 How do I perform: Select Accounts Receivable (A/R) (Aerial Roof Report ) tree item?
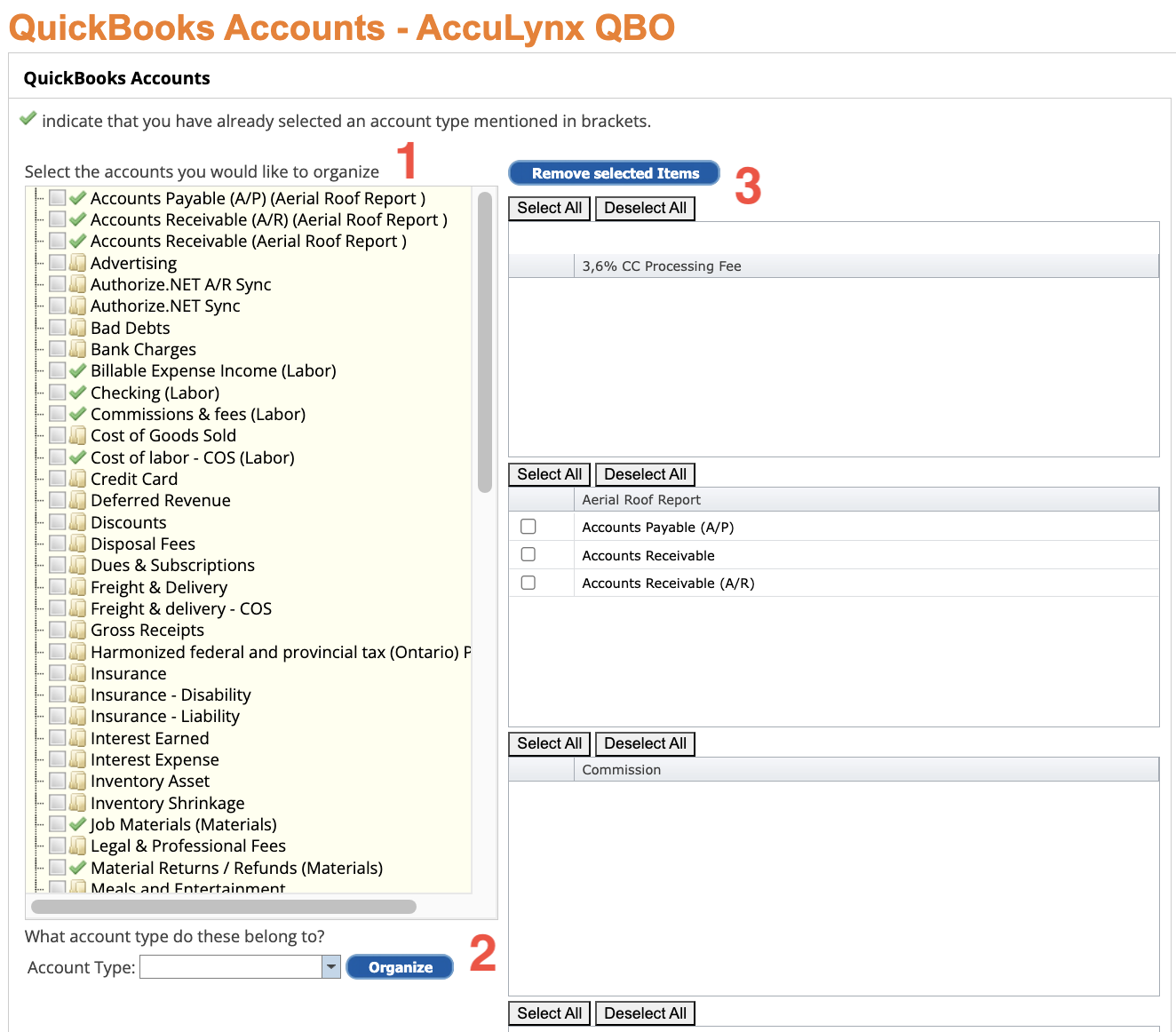tap(269, 219)
